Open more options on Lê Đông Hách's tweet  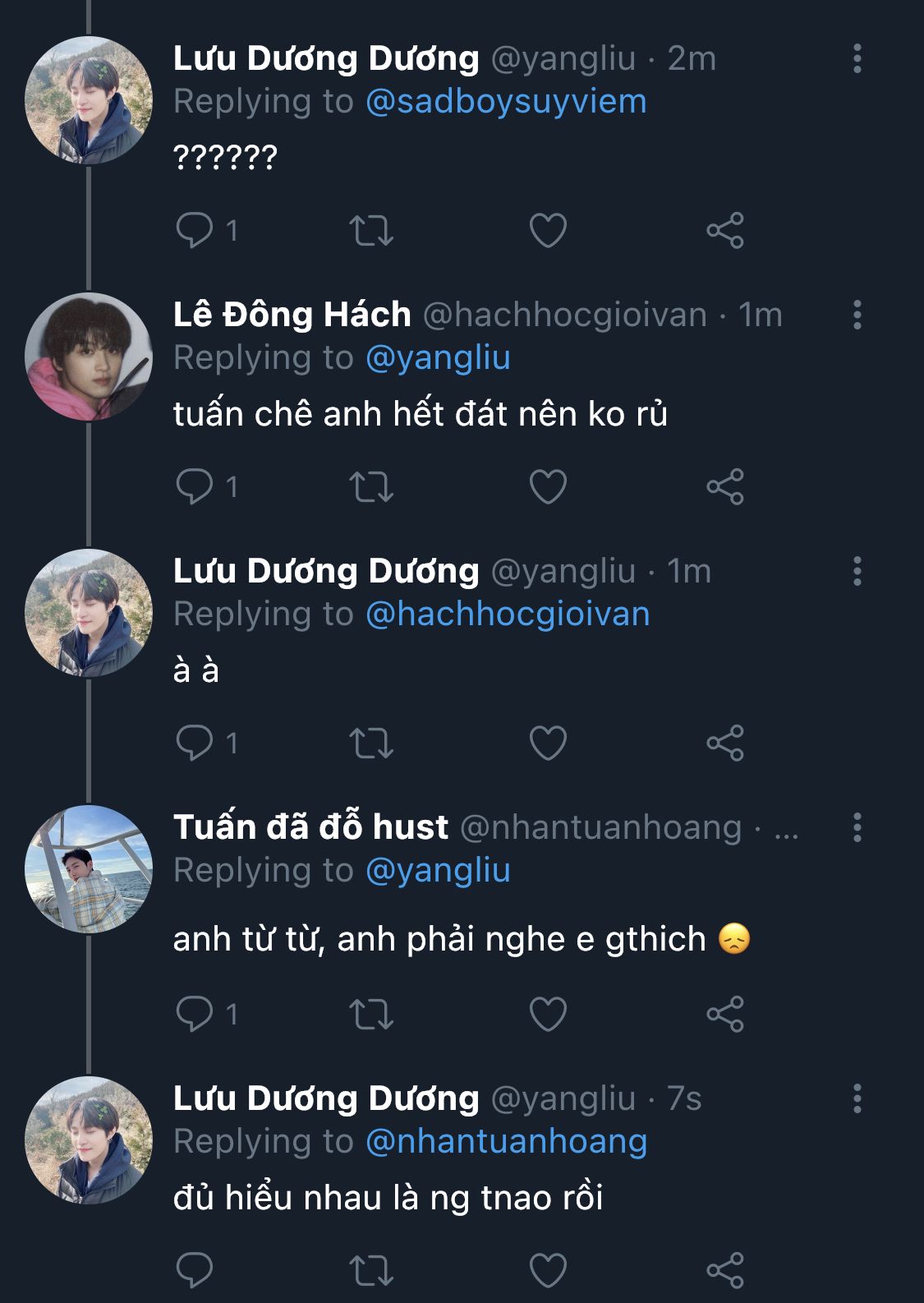tap(857, 315)
